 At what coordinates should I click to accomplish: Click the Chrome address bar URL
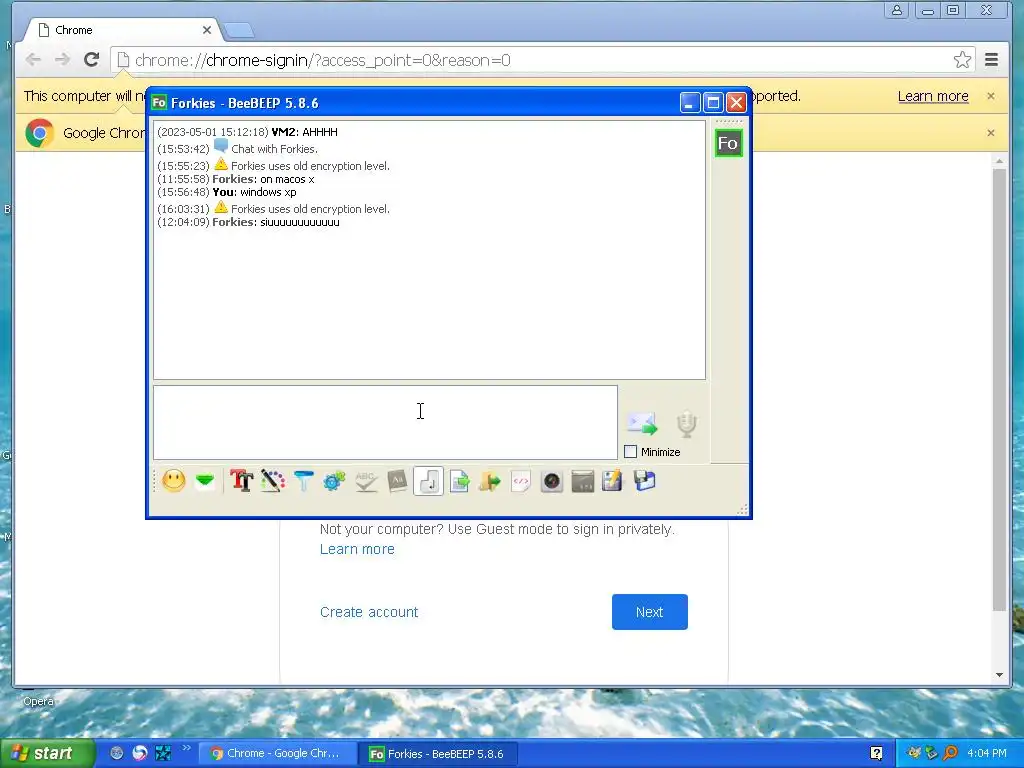click(323, 60)
